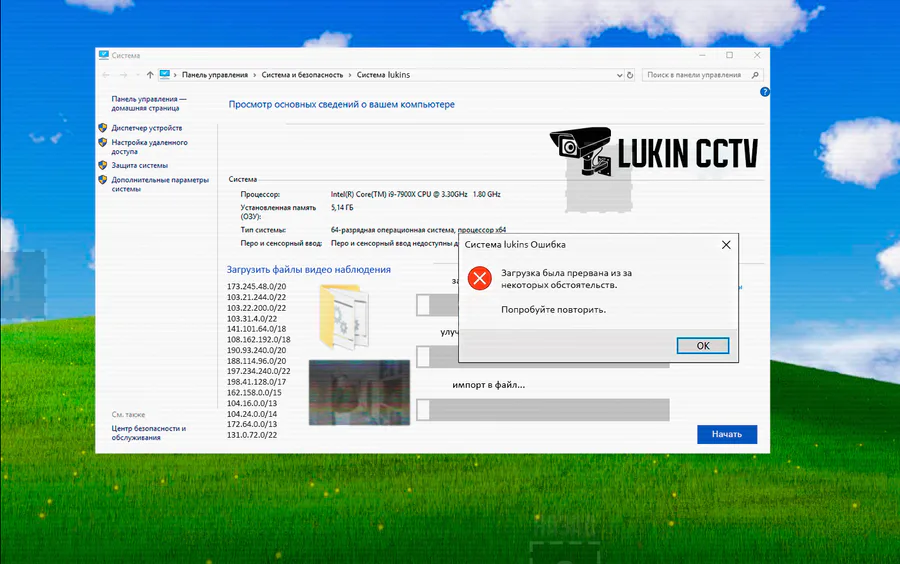Viewport: 900px width, 564px height.
Task: Click the folder with gears icon
Action: (344, 316)
